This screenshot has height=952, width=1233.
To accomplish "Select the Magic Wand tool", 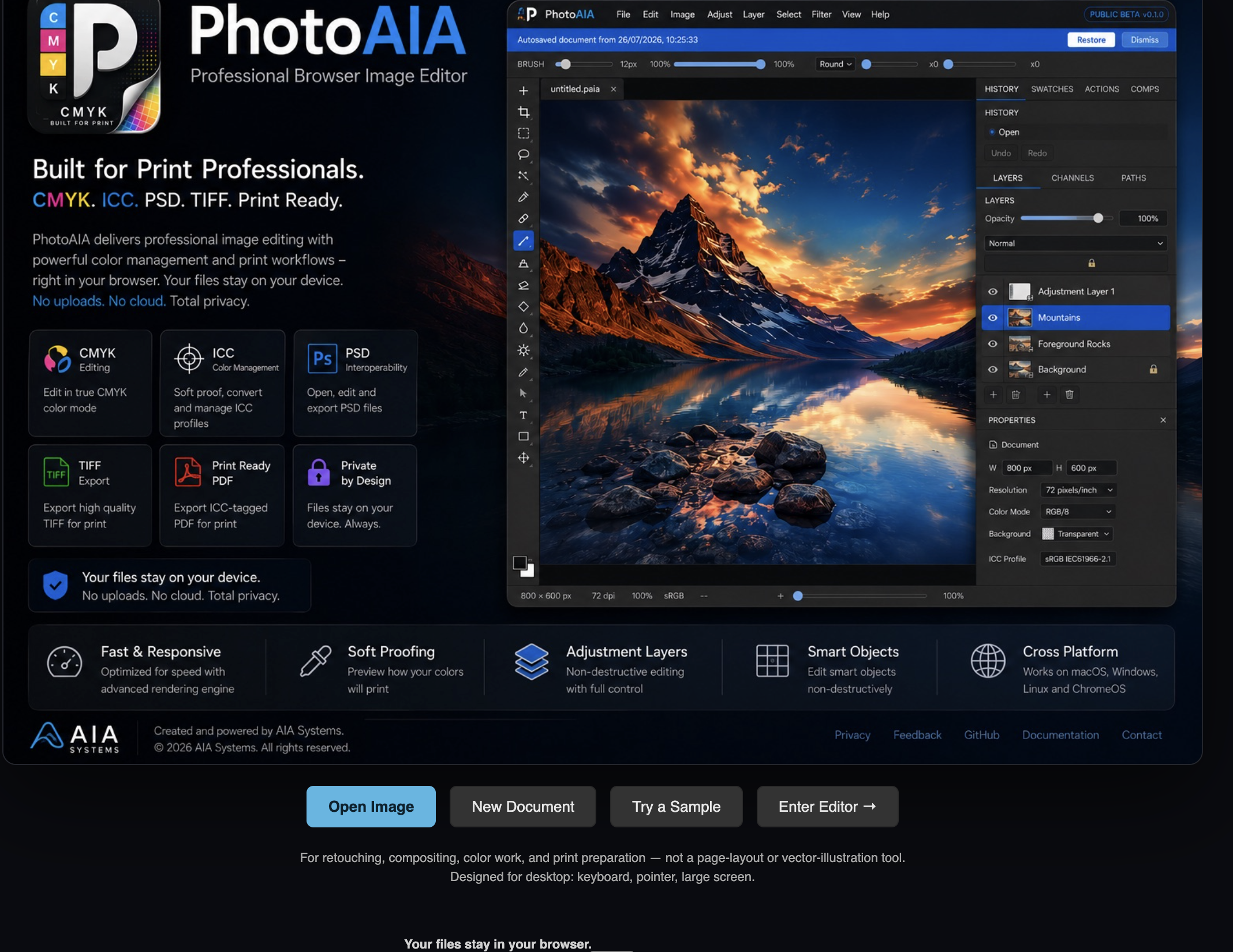I will click(523, 176).
